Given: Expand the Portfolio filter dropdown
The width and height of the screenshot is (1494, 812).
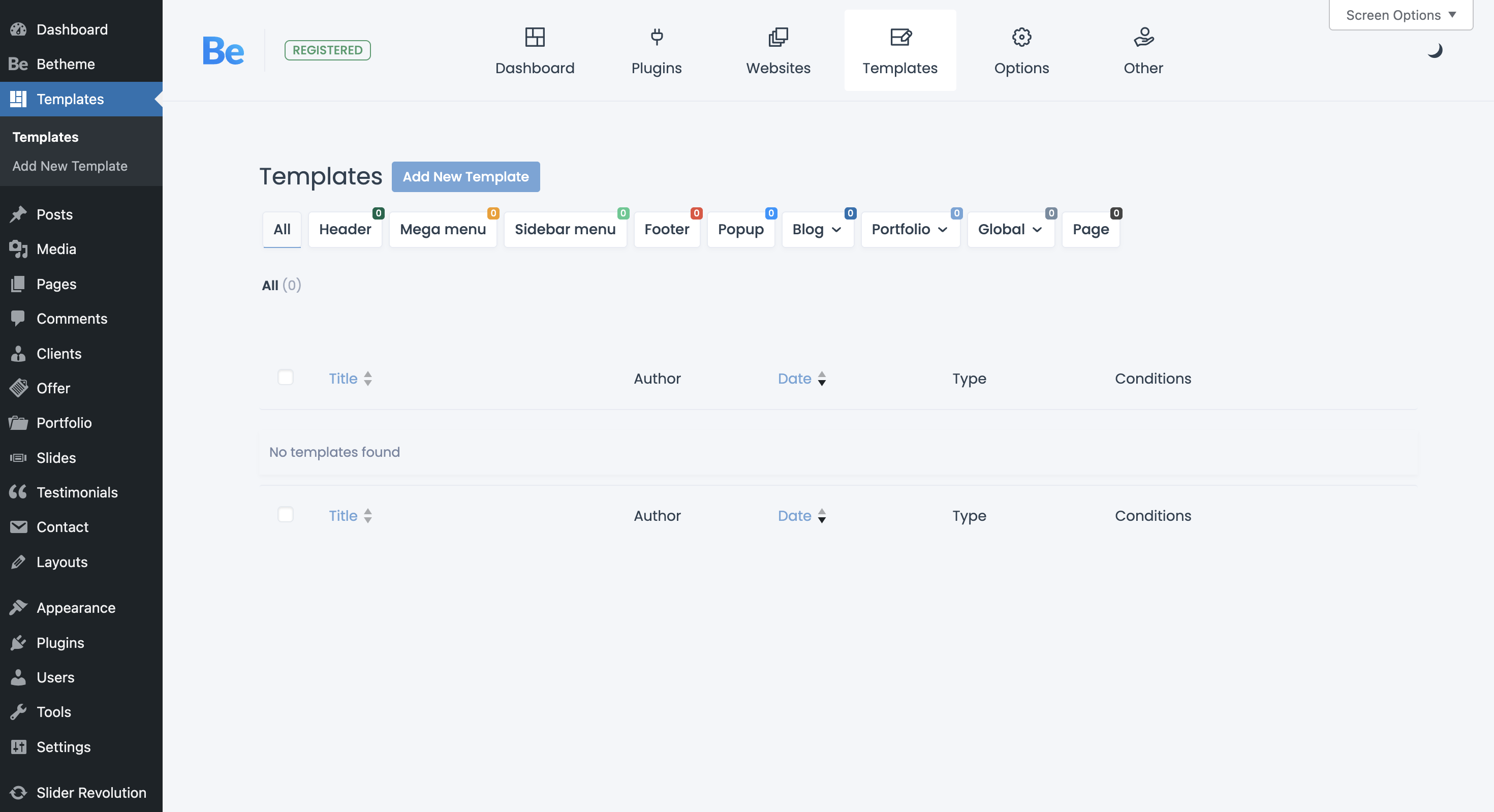Looking at the screenshot, I should [x=910, y=229].
